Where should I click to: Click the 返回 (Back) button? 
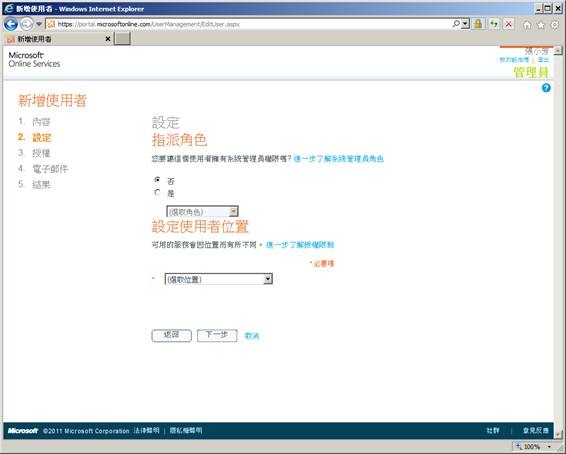[171, 335]
